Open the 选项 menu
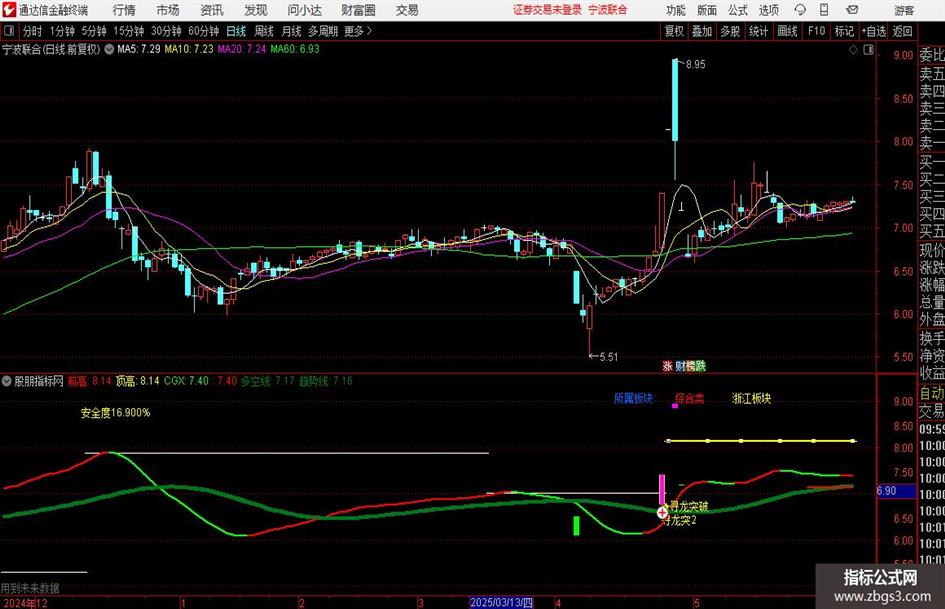 tap(768, 10)
